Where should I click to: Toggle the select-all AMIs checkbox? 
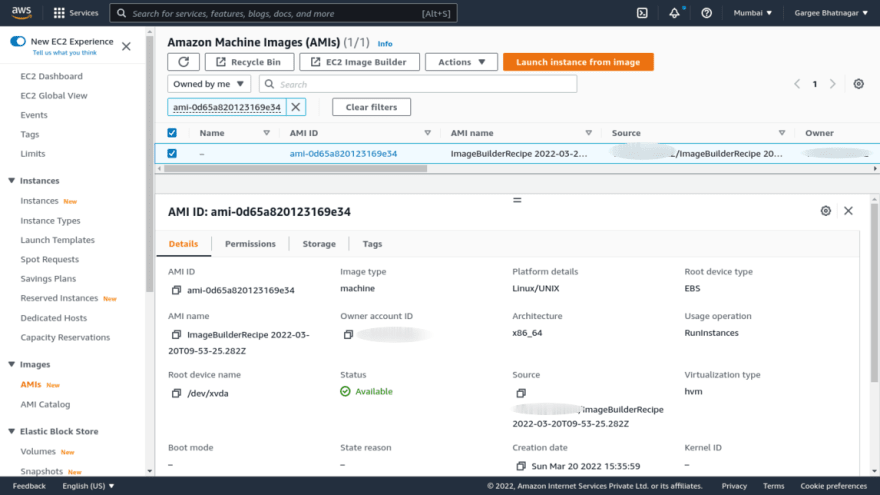point(172,133)
